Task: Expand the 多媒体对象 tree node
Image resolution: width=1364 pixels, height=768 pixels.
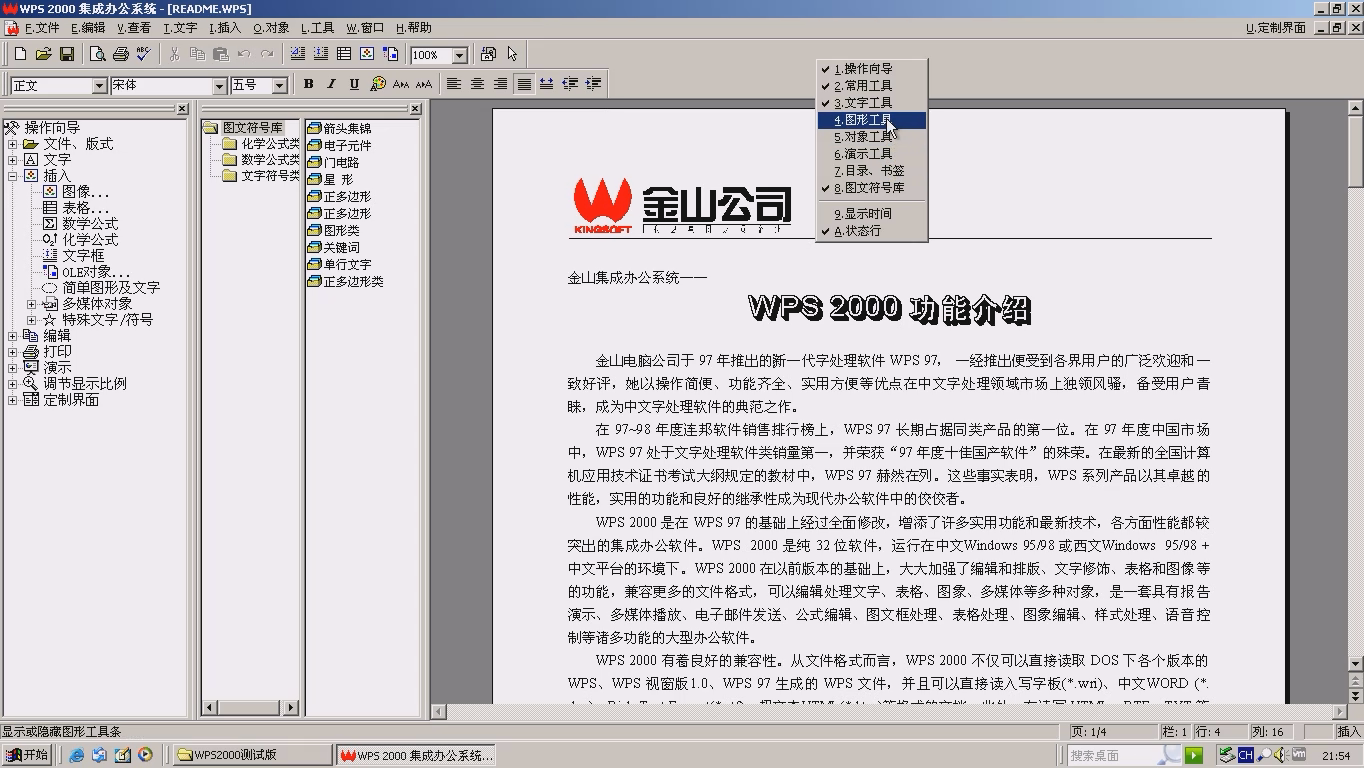Action: 32,304
